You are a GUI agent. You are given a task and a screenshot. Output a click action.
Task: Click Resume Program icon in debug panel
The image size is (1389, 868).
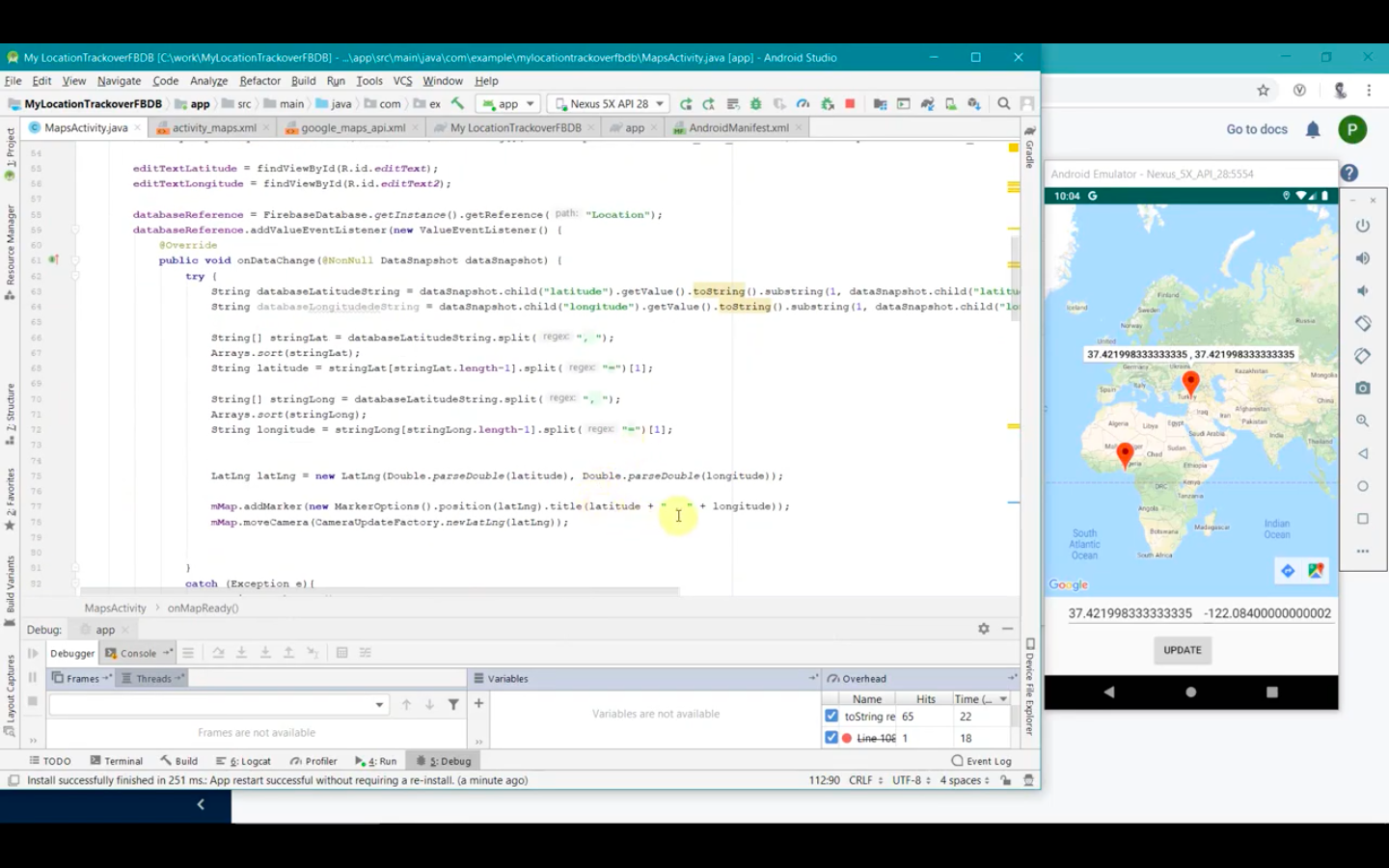coord(33,653)
